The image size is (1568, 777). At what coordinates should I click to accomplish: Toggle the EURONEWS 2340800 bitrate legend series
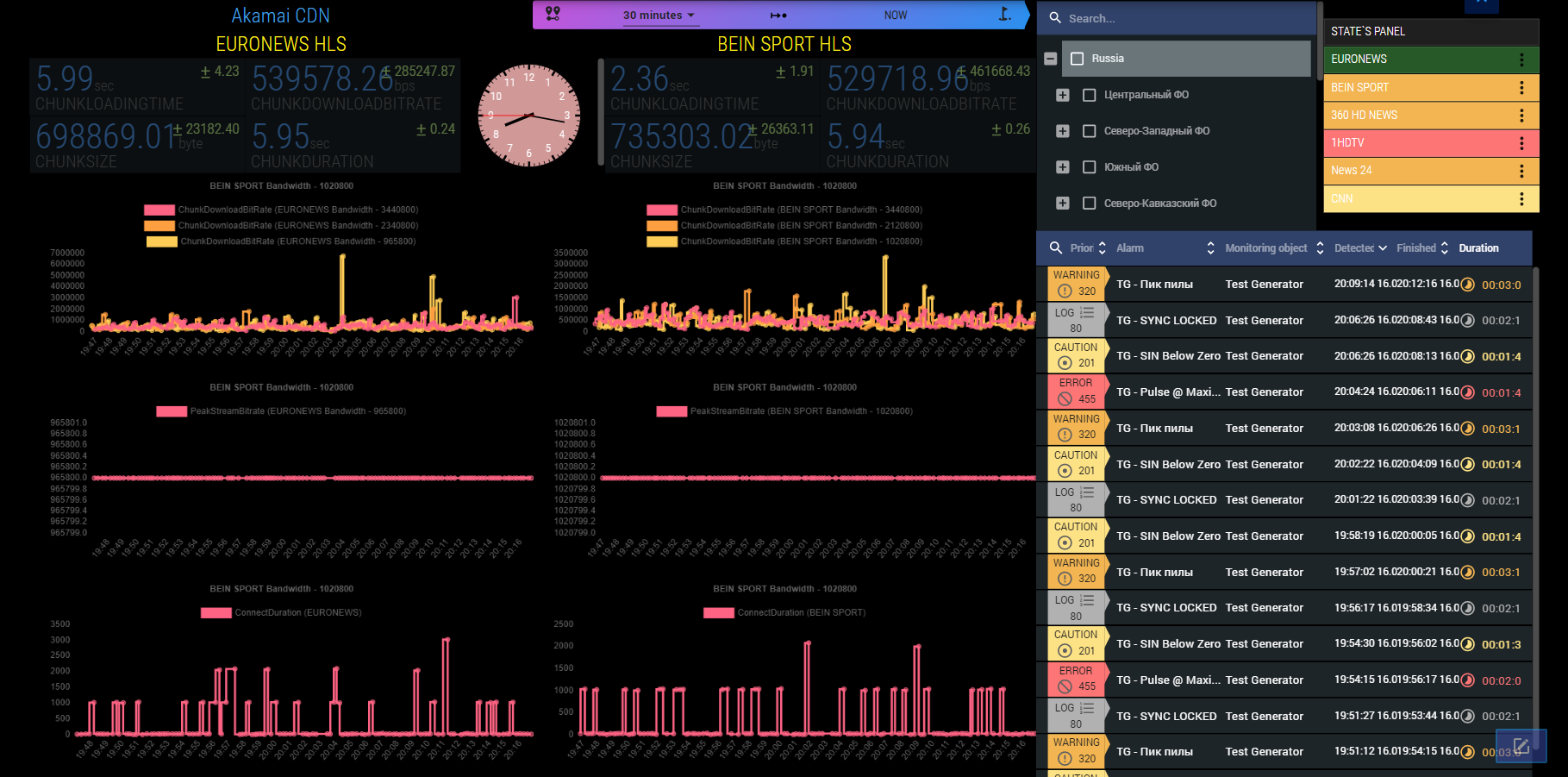[281, 225]
